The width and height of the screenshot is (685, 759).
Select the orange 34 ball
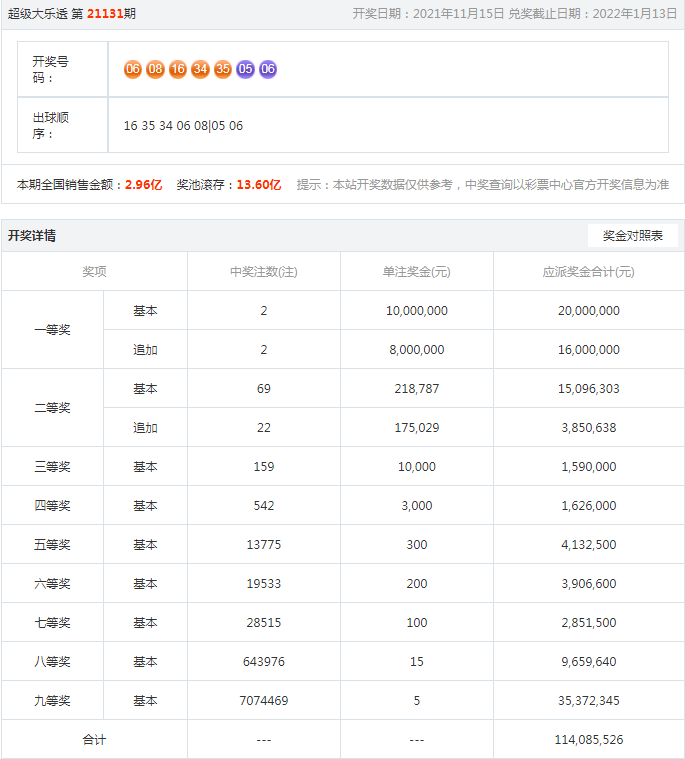coord(200,69)
